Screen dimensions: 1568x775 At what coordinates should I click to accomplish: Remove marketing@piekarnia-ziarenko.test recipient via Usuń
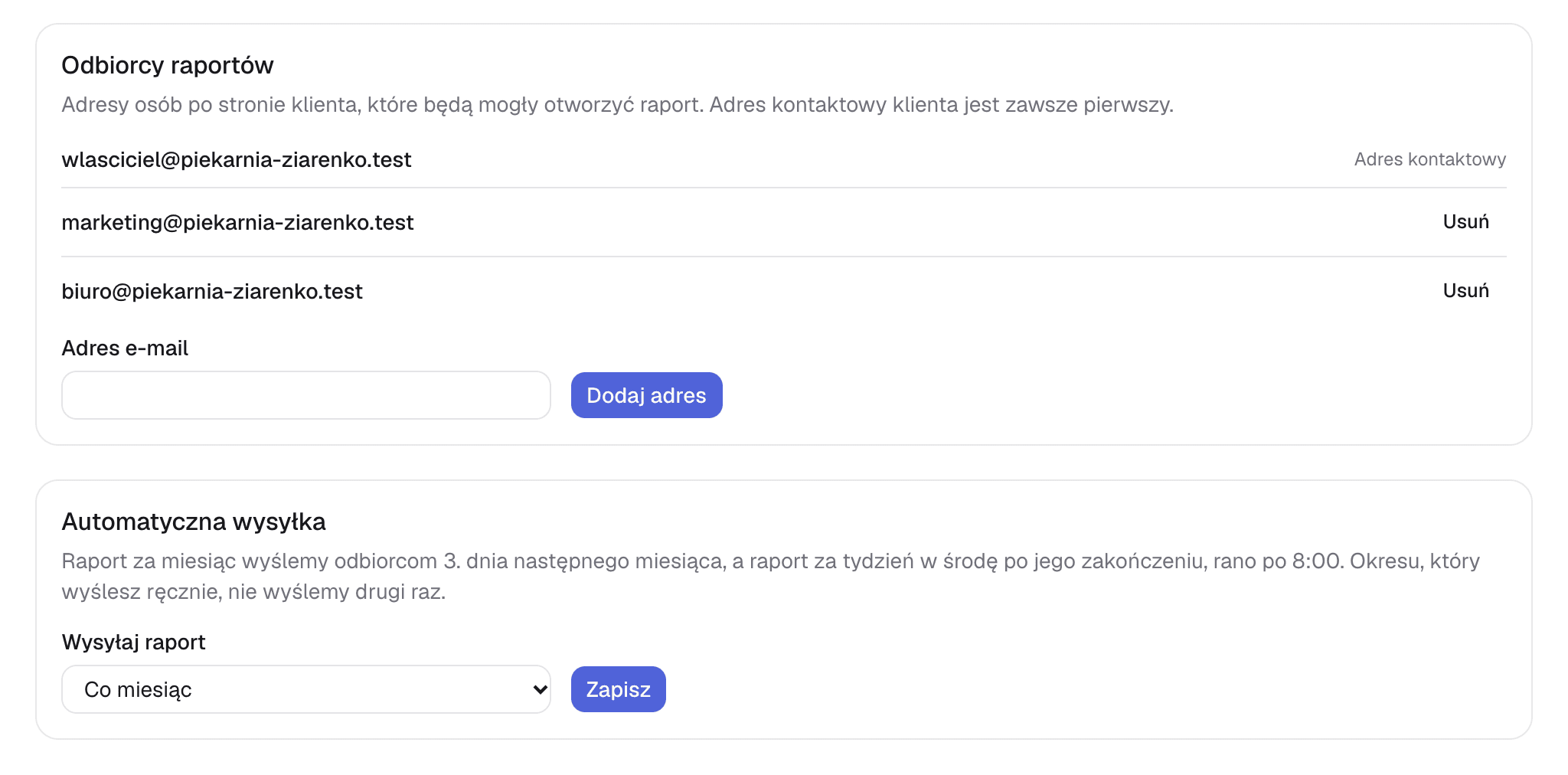tap(1465, 222)
